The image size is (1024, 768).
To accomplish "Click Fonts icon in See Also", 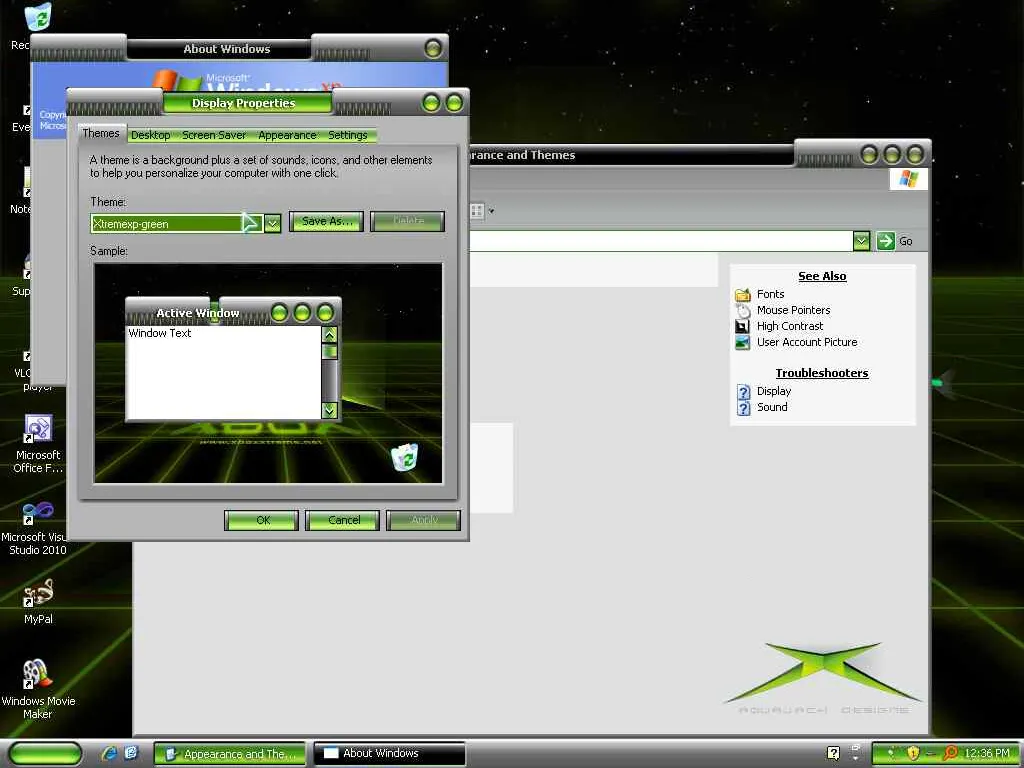I will (743, 295).
